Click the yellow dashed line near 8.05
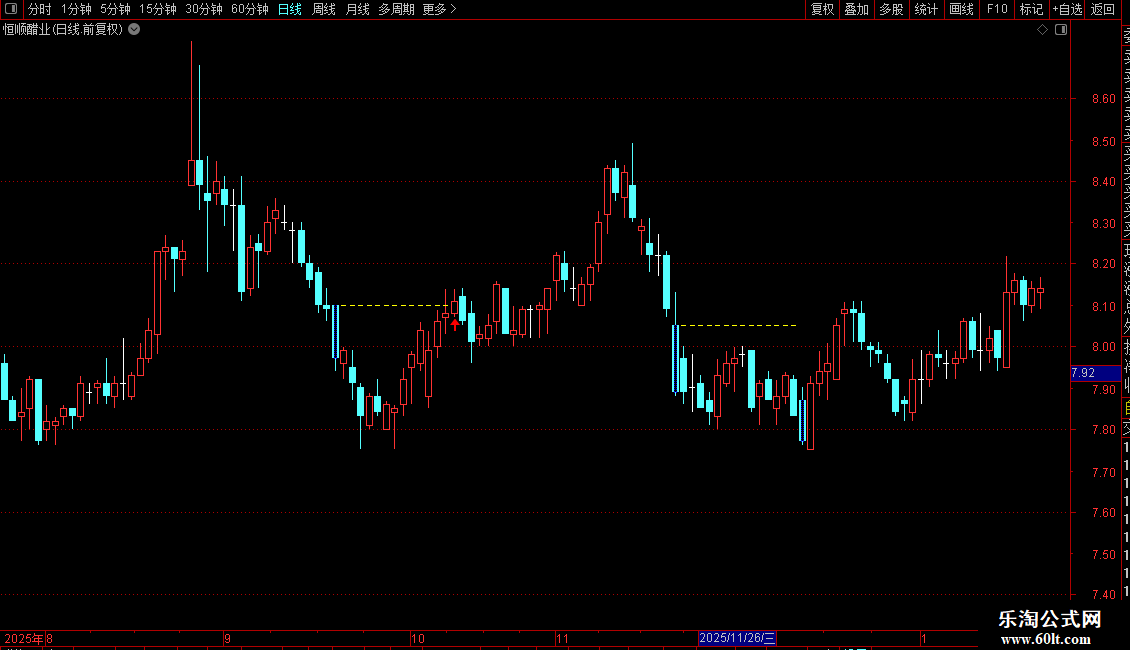The height and width of the screenshot is (650, 1130). pyautogui.click(x=739, y=326)
